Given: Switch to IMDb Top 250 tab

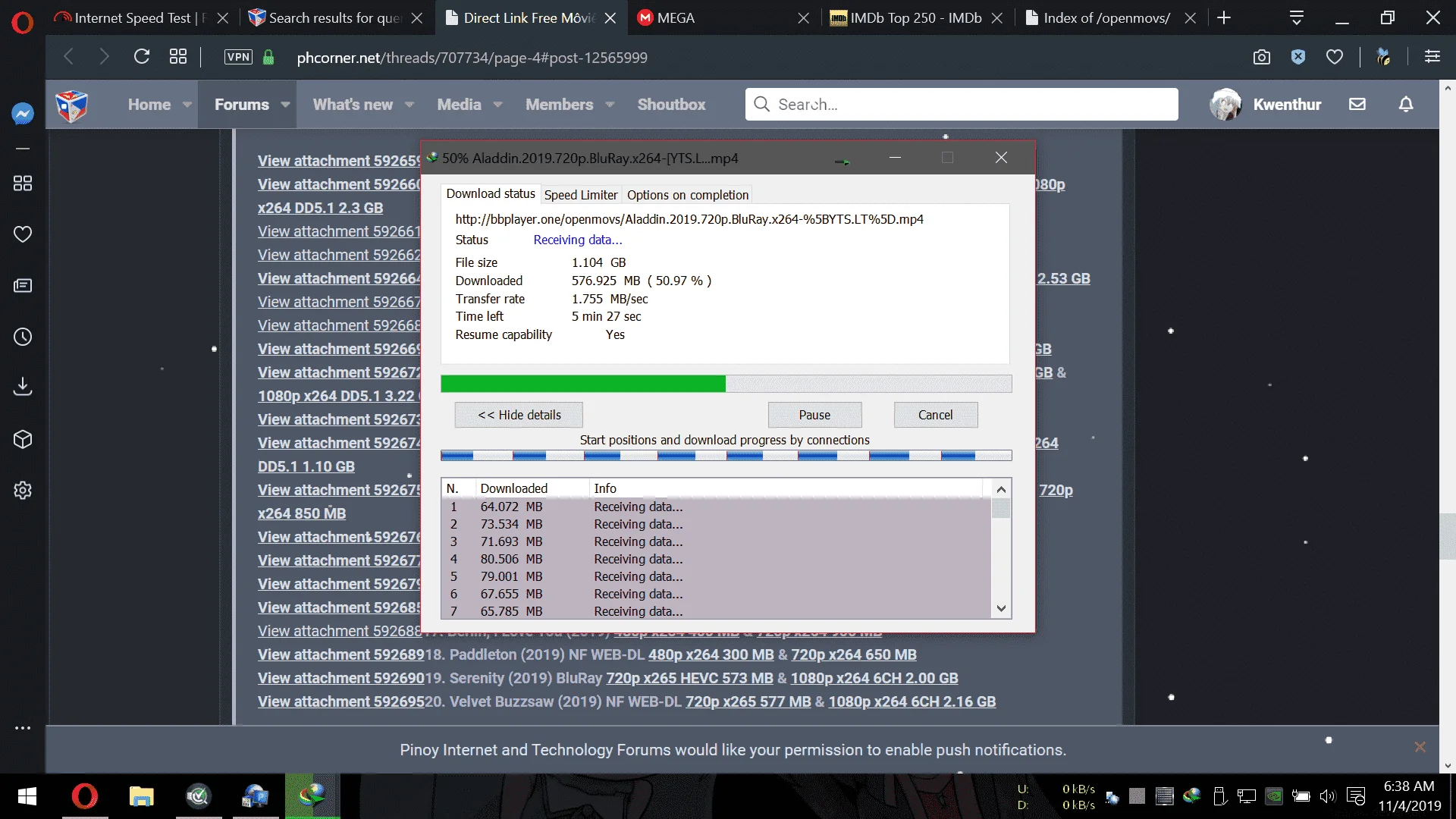Looking at the screenshot, I should coord(916,17).
